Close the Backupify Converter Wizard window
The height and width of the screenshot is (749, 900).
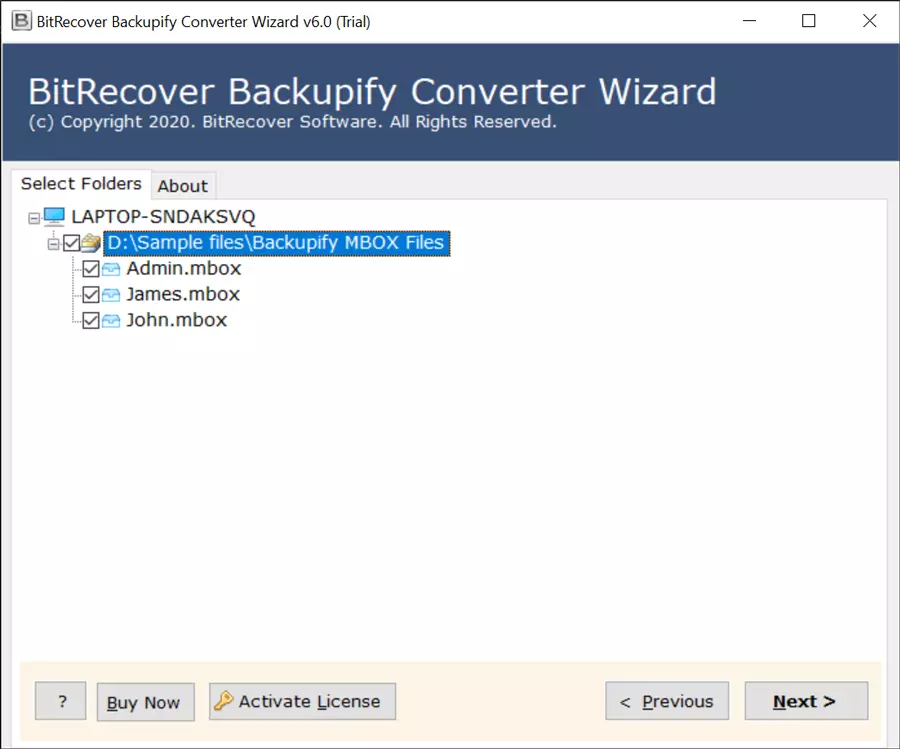coord(870,21)
